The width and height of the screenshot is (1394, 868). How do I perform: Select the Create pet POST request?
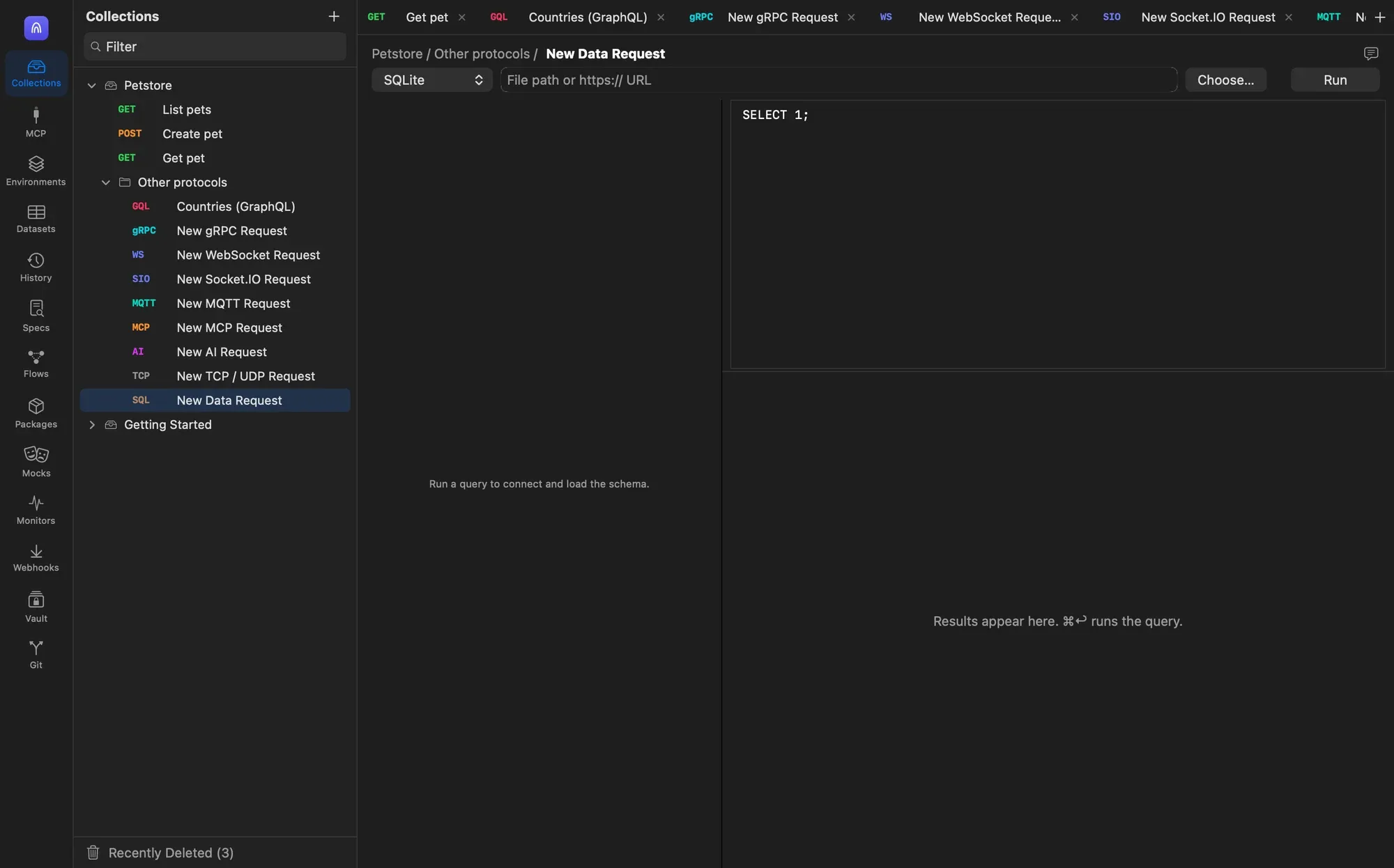click(x=215, y=134)
